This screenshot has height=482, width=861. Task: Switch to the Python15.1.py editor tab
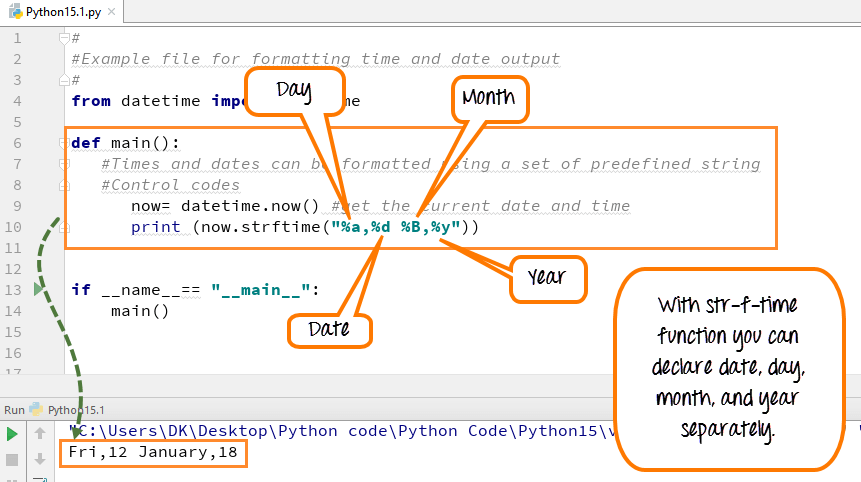(x=60, y=12)
